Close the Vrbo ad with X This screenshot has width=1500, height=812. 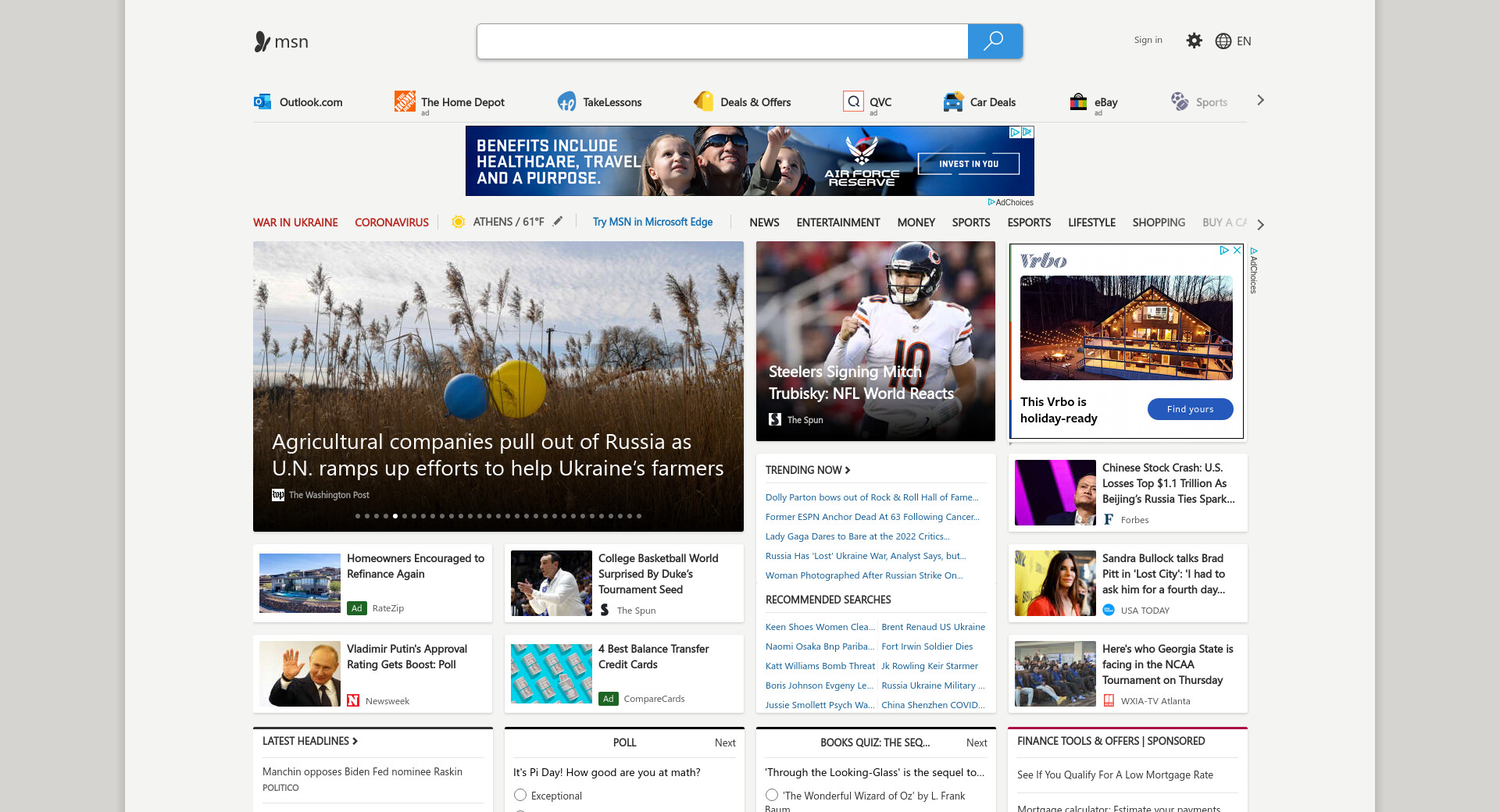click(x=1237, y=251)
